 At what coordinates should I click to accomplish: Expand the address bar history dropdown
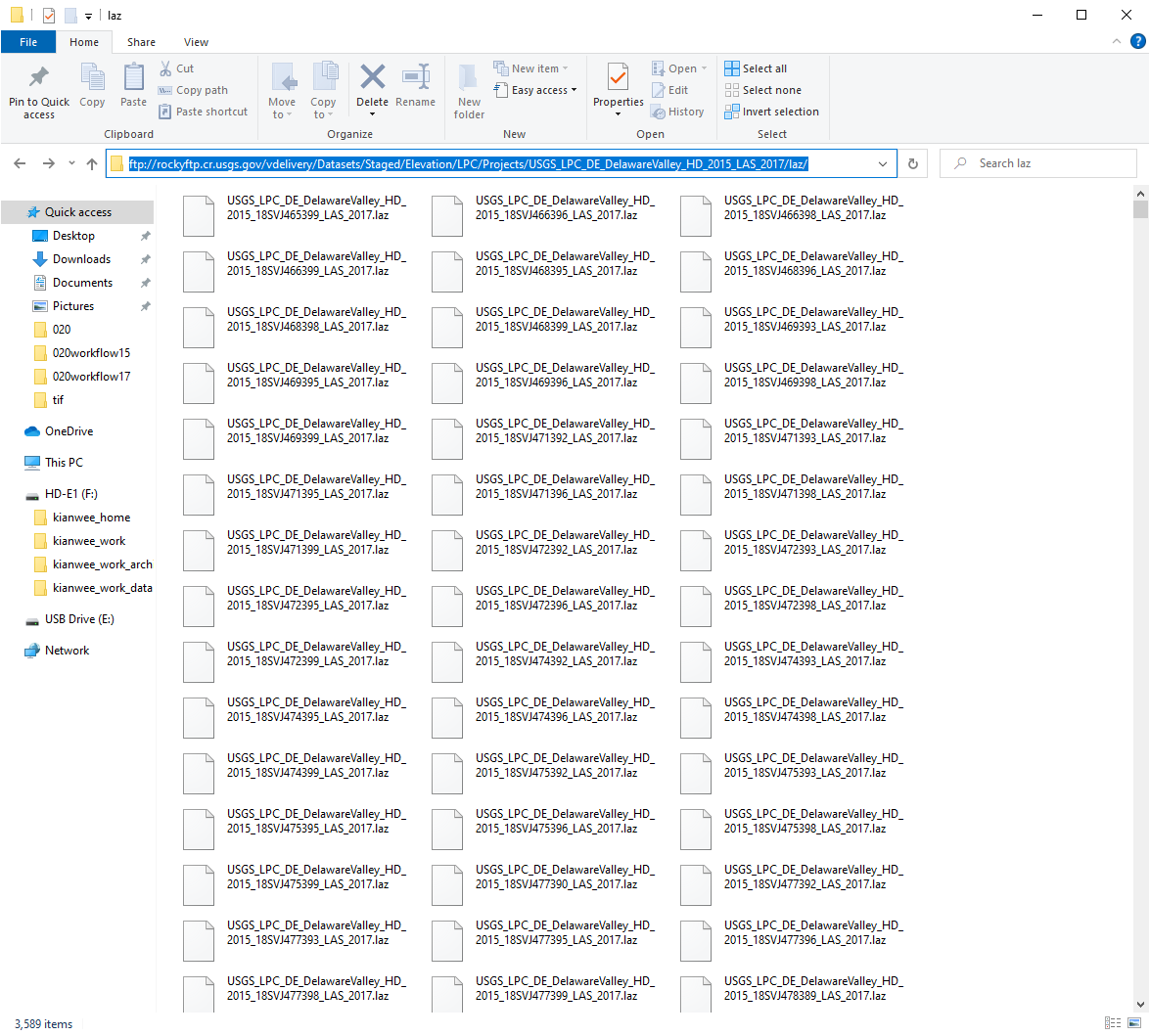(883, 164)
